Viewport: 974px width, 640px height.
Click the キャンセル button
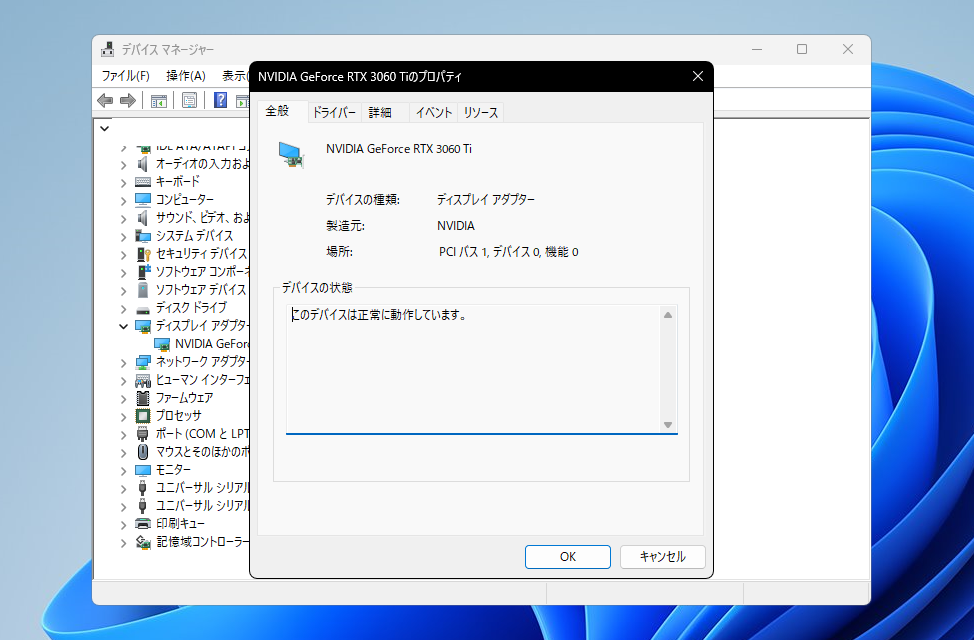pos(663,557)
